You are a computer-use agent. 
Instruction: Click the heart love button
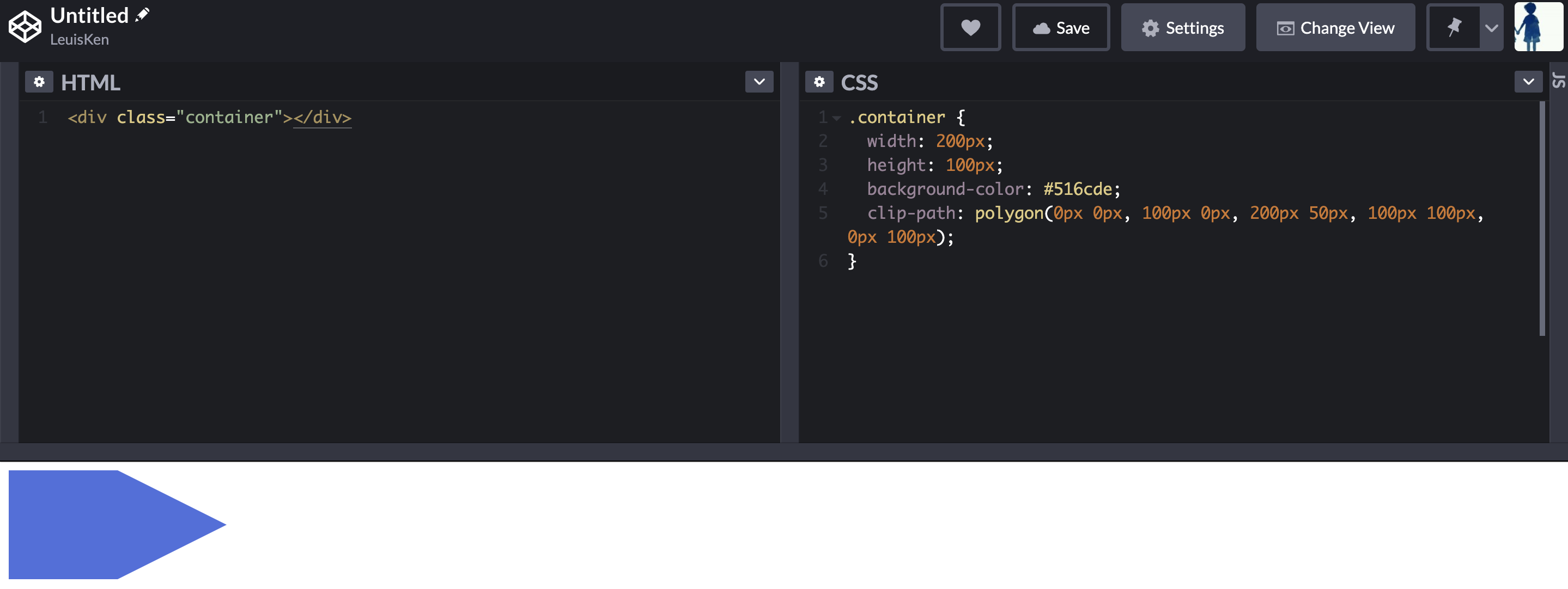coord(970,27)
